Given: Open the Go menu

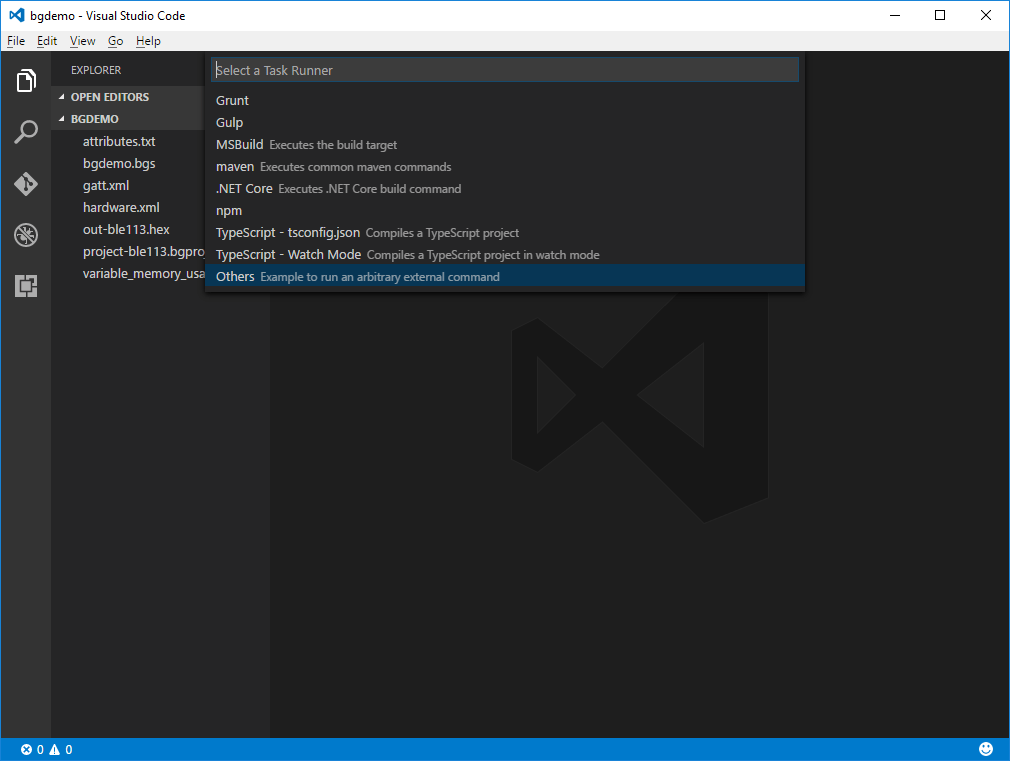Looking at the screenshot, I should click(115, 41).
